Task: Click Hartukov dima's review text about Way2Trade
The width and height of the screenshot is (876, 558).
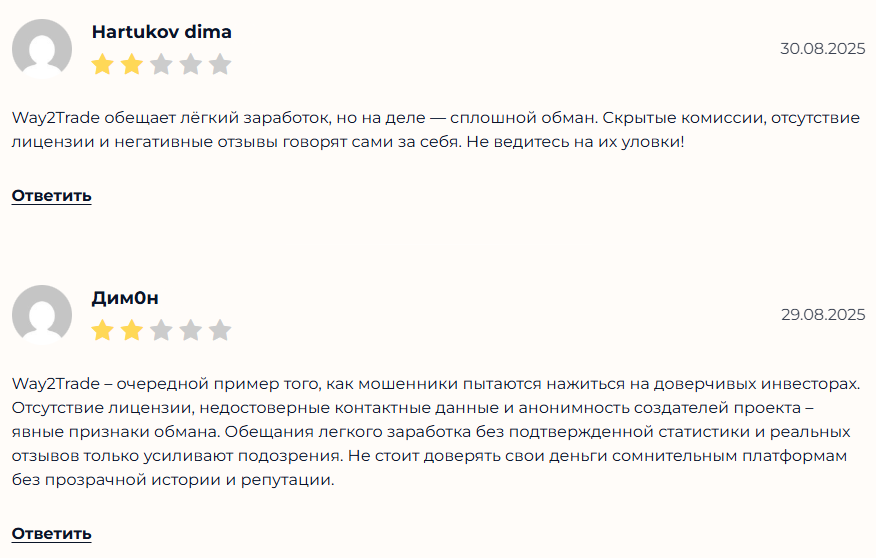Action: coord(436,130)
